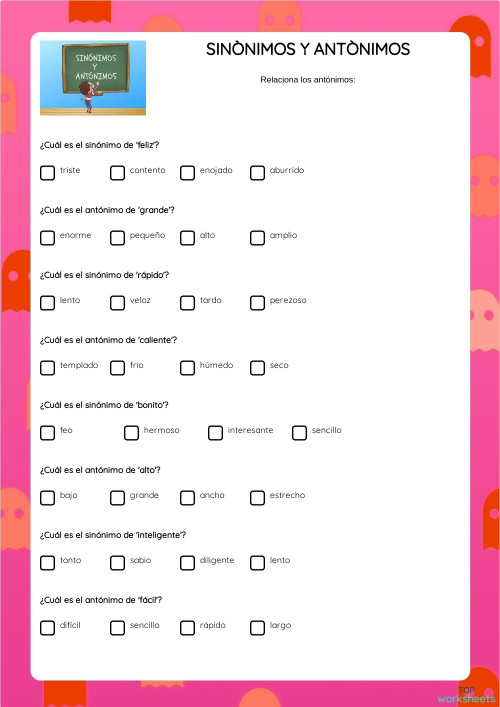Tick the 'triste' option box

[x=47, y=173]
